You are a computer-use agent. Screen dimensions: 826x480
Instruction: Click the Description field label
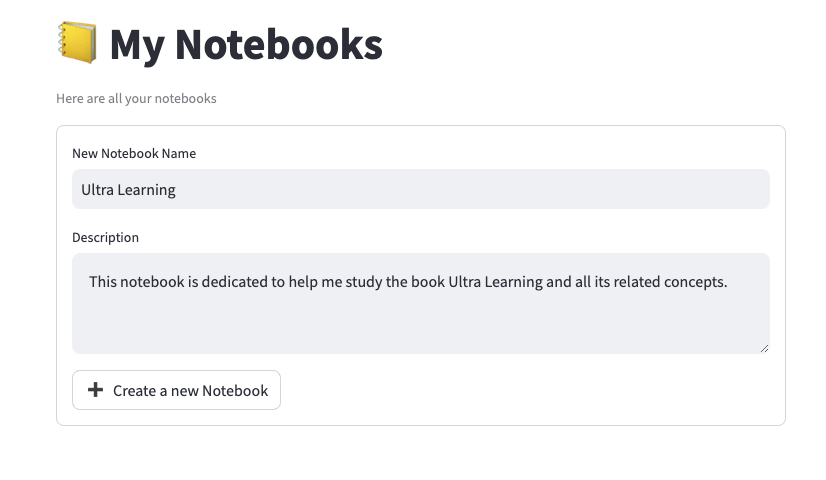[x=105, y=237]
